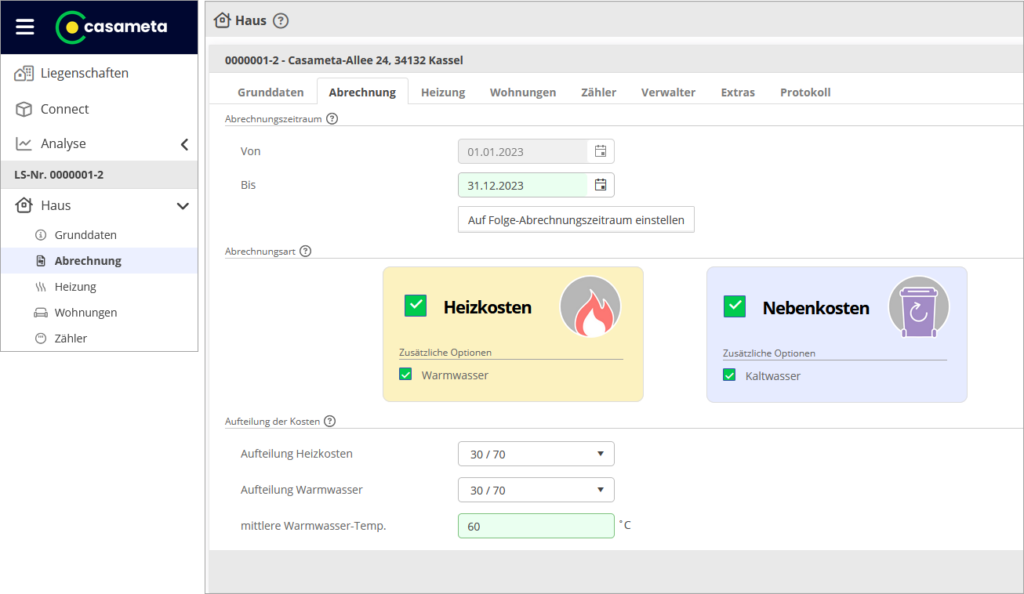Click the casameta logo
The height and width of the screenshot is (594, 1024).
(x=111, y=27)
